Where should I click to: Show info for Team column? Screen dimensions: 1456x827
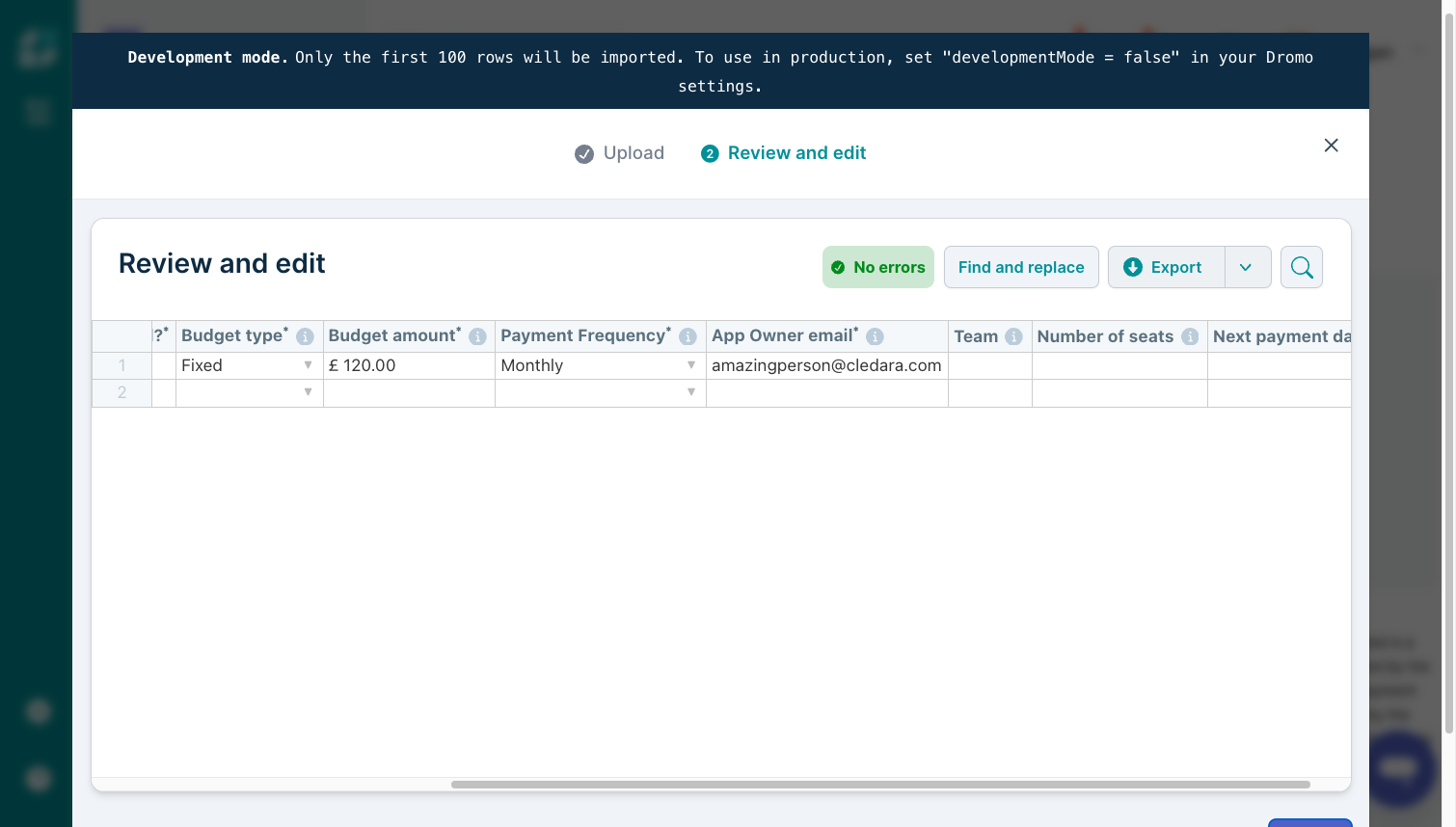point(1013,336)
